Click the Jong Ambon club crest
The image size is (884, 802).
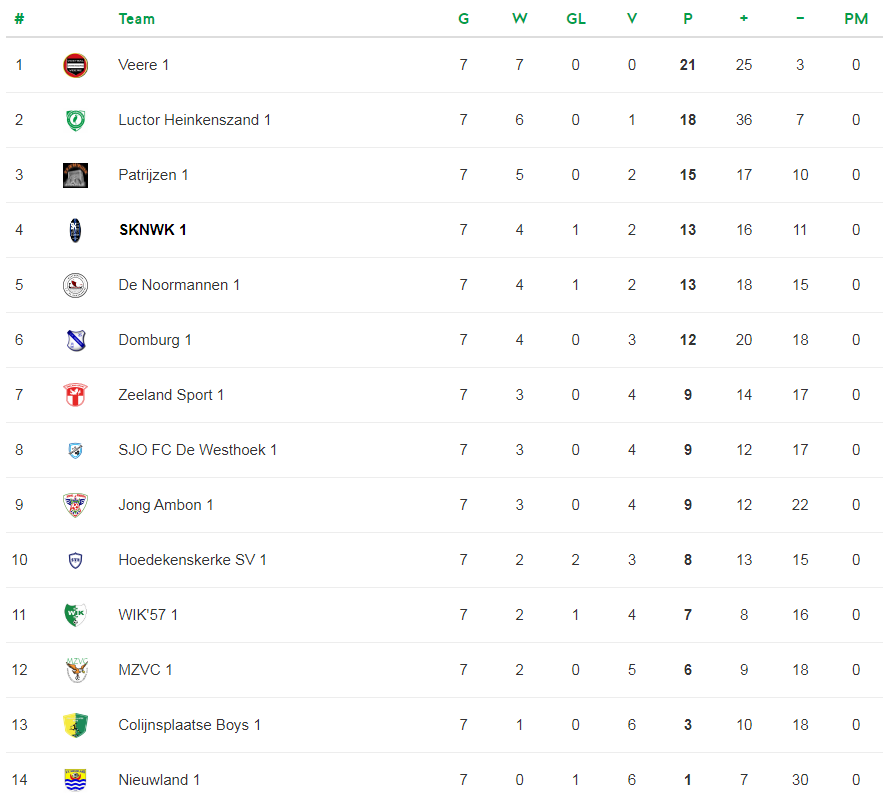point(76,505)
